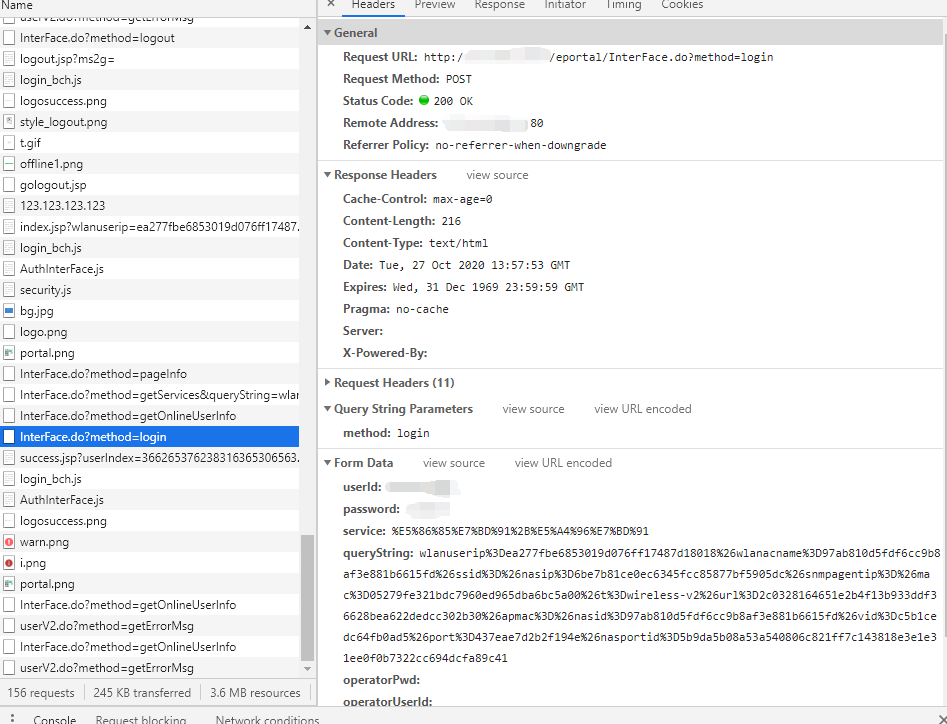947x724 pixels.
Task: Collapse the Response Headers section
Action: click(x=327, y=175)
